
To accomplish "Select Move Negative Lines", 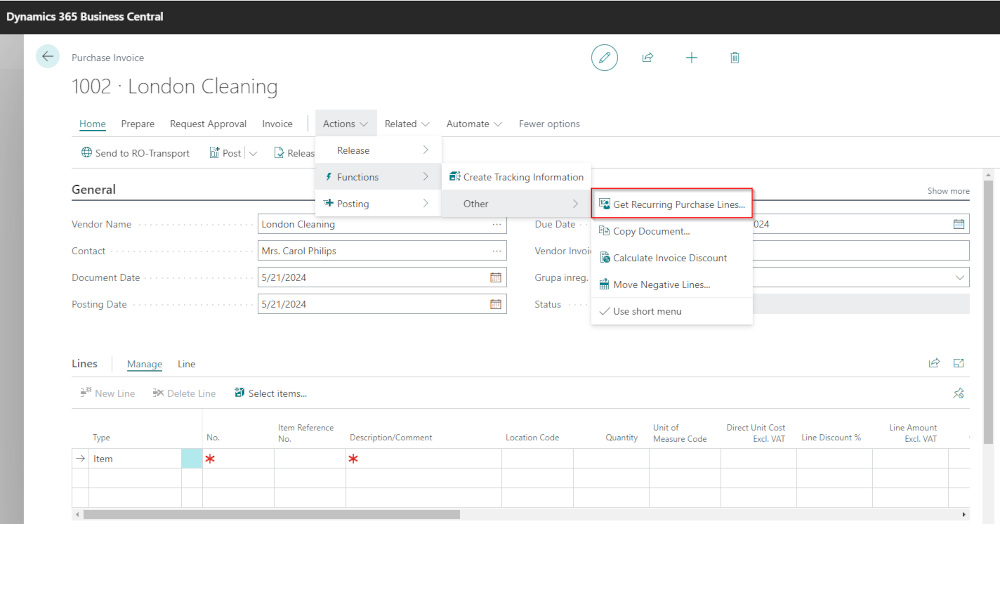I will tap(672, 284).
